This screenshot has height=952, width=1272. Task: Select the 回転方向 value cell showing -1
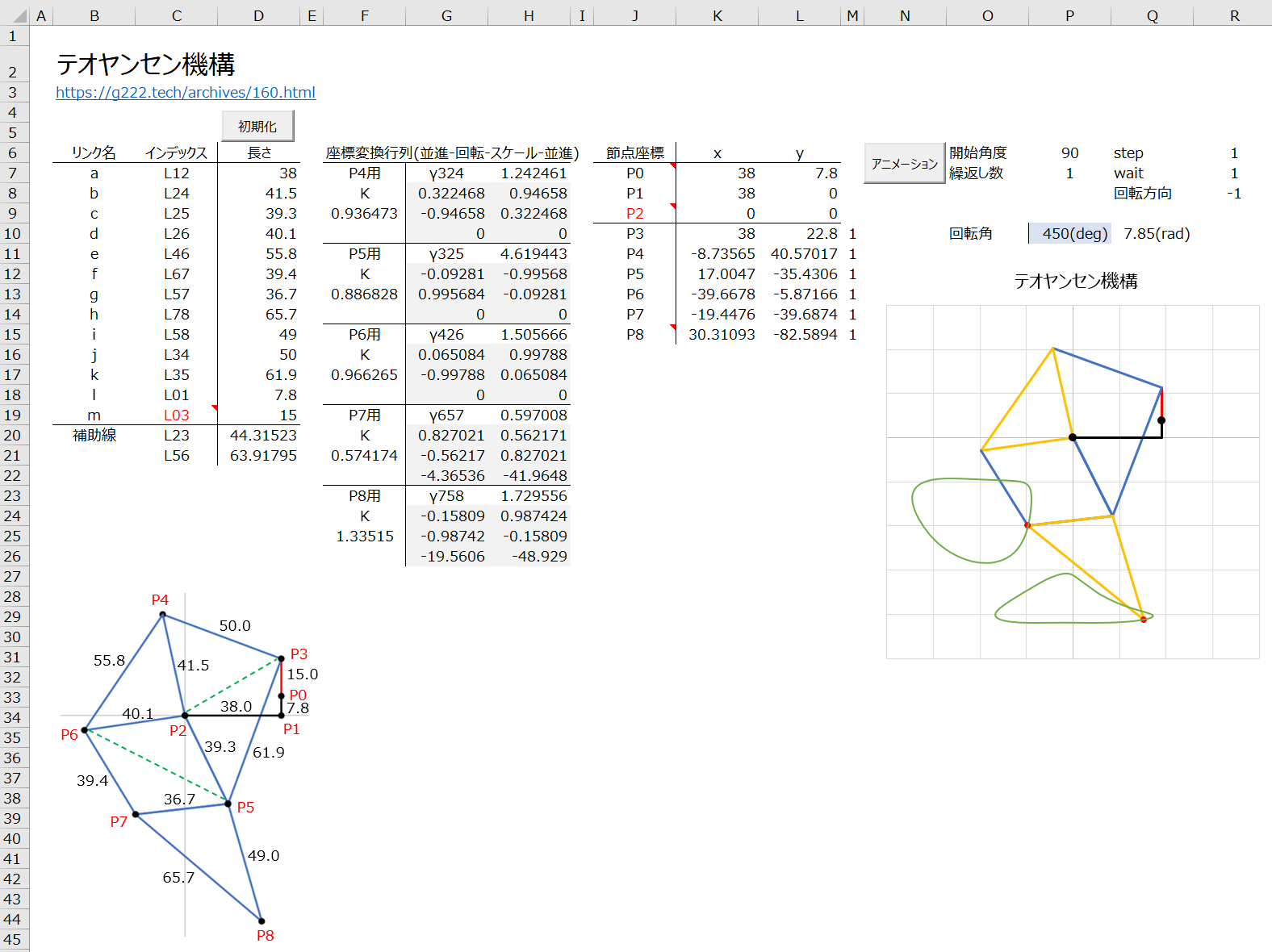(1233, 194)
